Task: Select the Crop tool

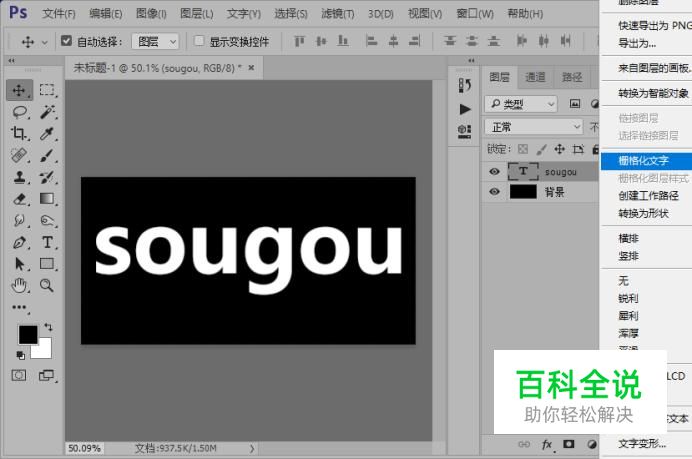Action: click(19, 133)
